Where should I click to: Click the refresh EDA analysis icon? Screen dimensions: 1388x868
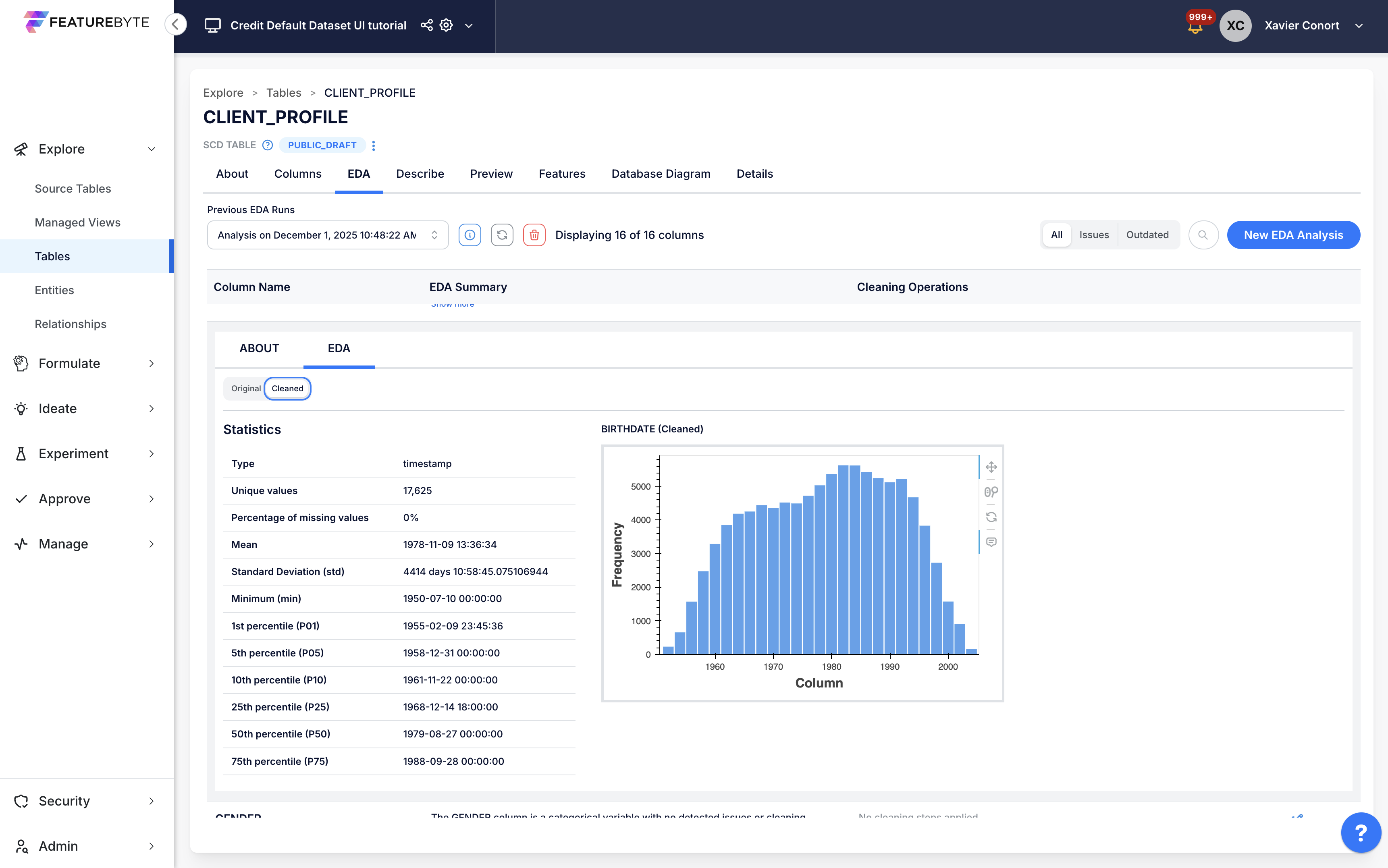tap(502, 235)
